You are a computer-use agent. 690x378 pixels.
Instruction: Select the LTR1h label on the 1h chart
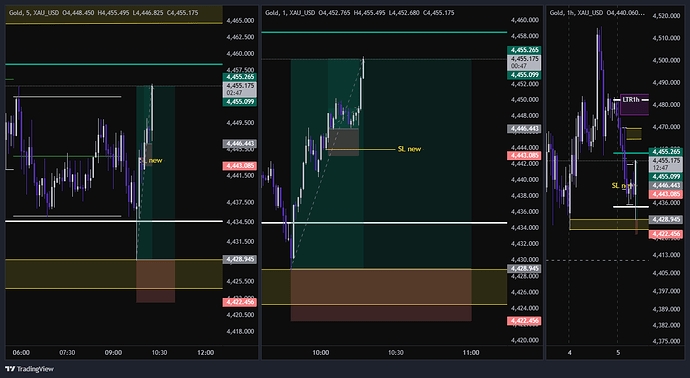coord(631,100)
